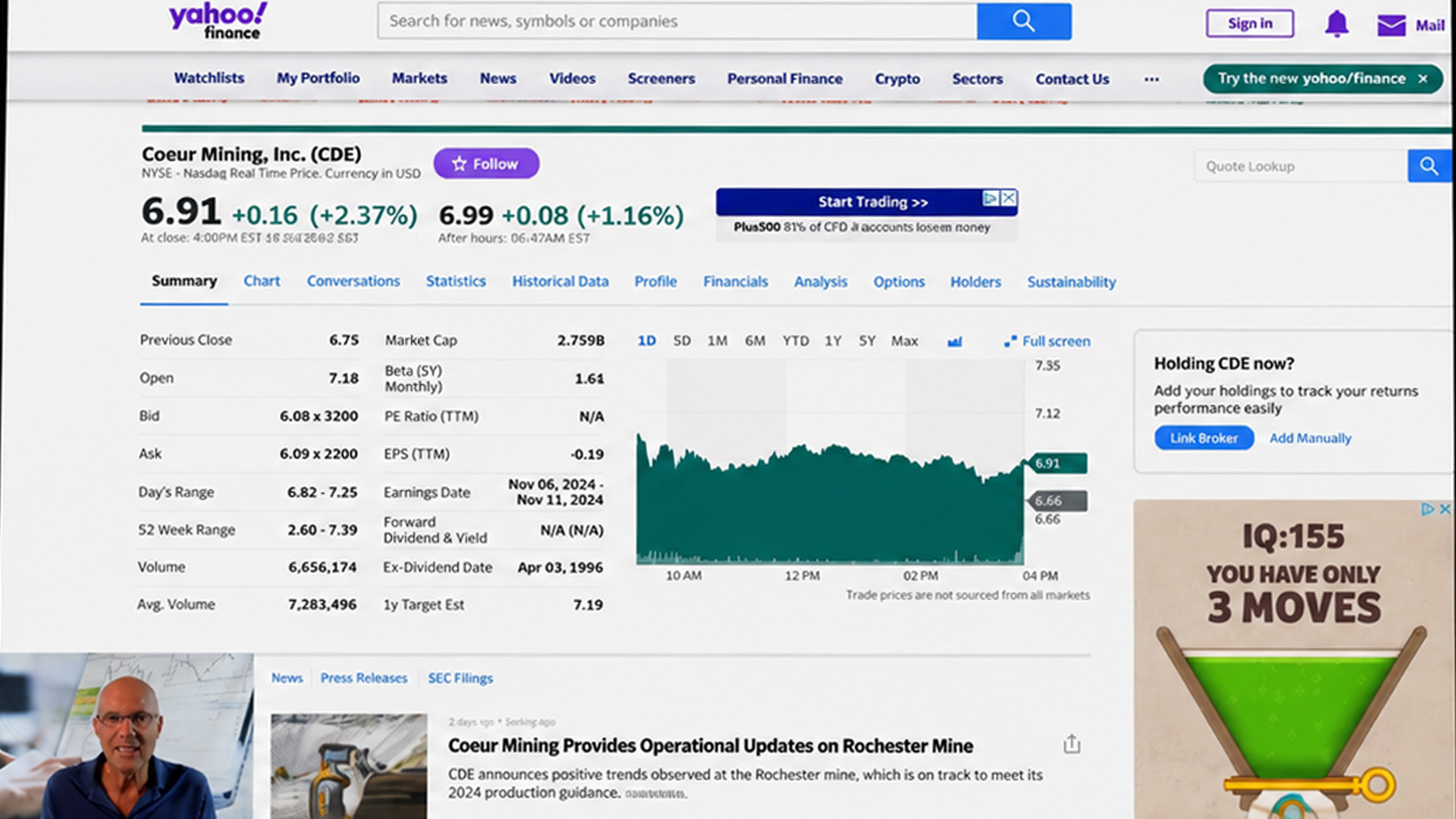Select the News feed tab below chart
Screen dimensions: 1456x819
click(x=287, y=678)
